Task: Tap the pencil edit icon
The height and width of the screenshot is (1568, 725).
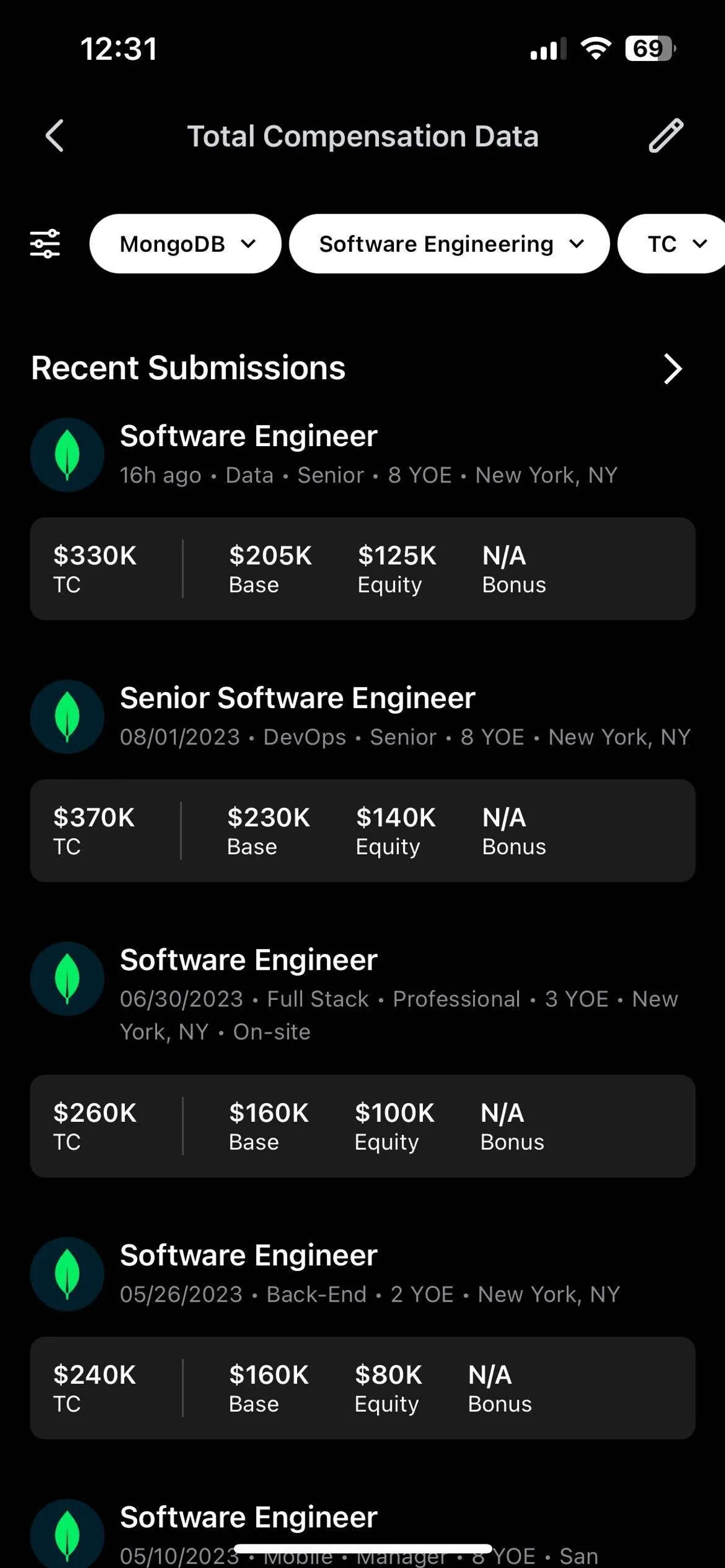Action: click(666, 135)
